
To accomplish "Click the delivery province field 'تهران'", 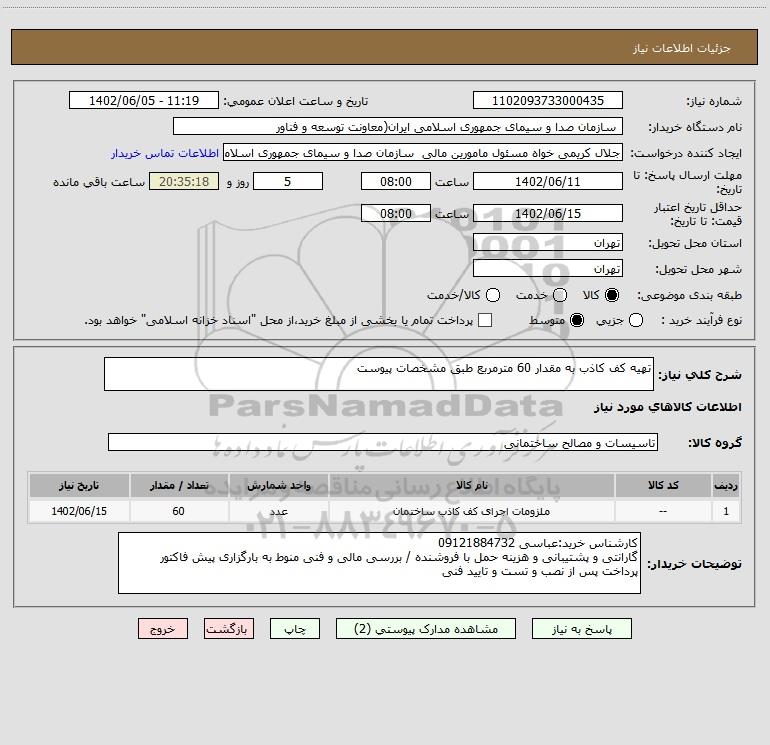I will (x=548, y=243).
